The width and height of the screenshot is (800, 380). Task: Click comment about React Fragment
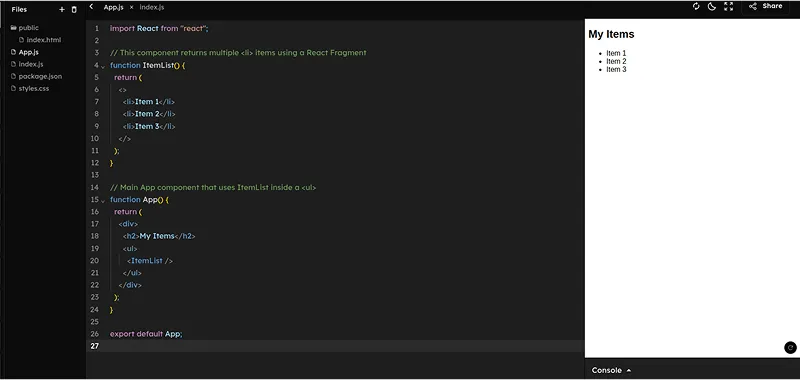(x=238, y=53)
